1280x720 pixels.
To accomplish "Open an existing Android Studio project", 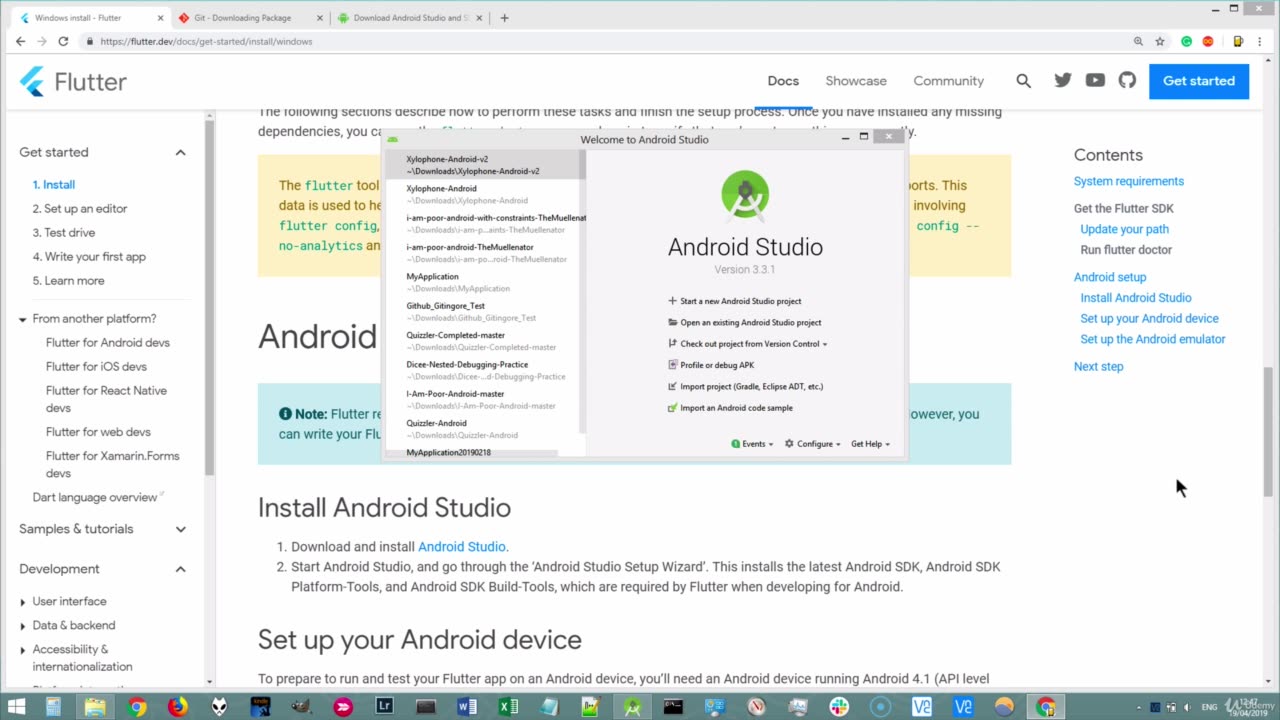I will coord(744,322).
